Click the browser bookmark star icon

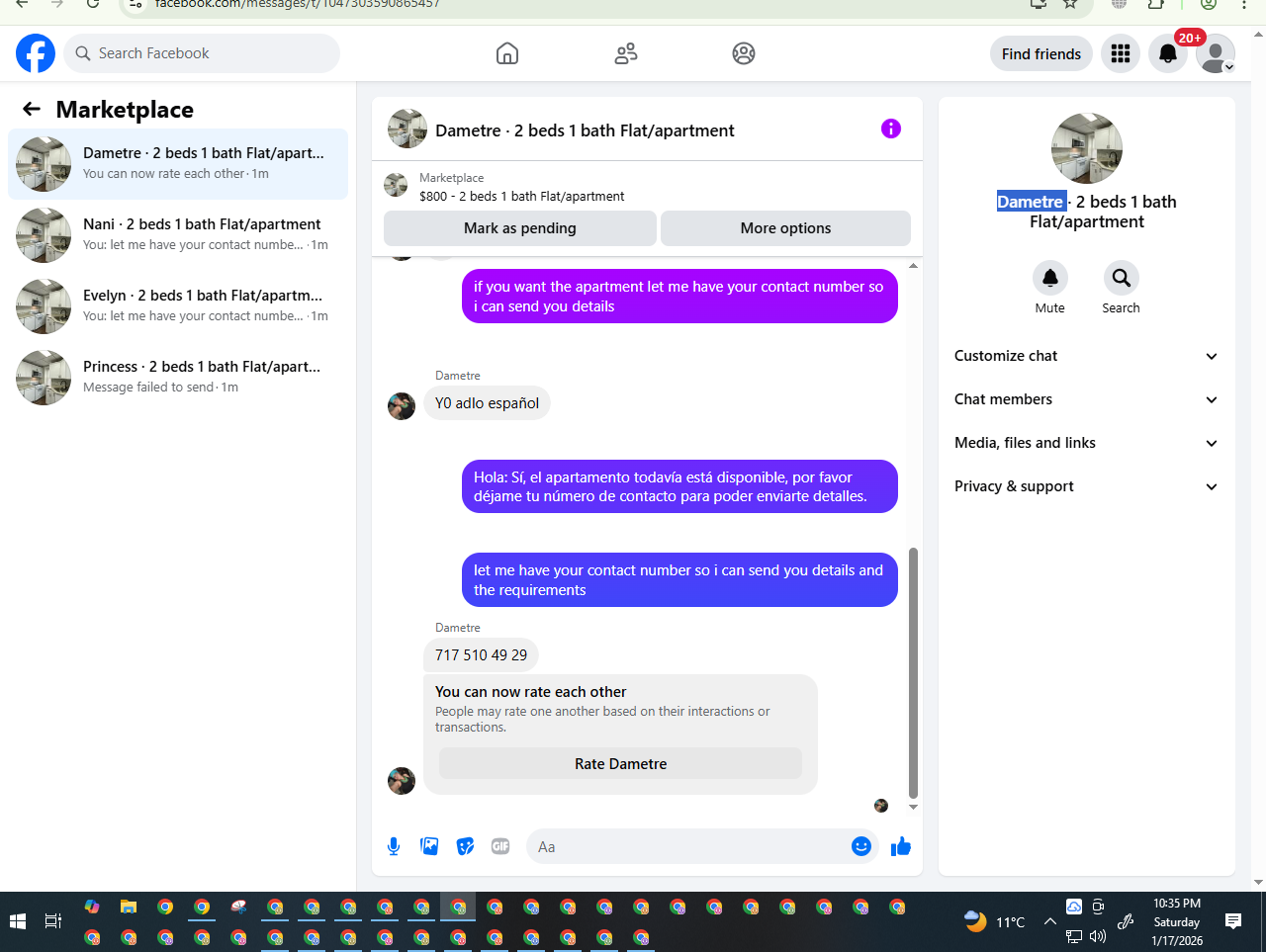tap(1069, 4)
